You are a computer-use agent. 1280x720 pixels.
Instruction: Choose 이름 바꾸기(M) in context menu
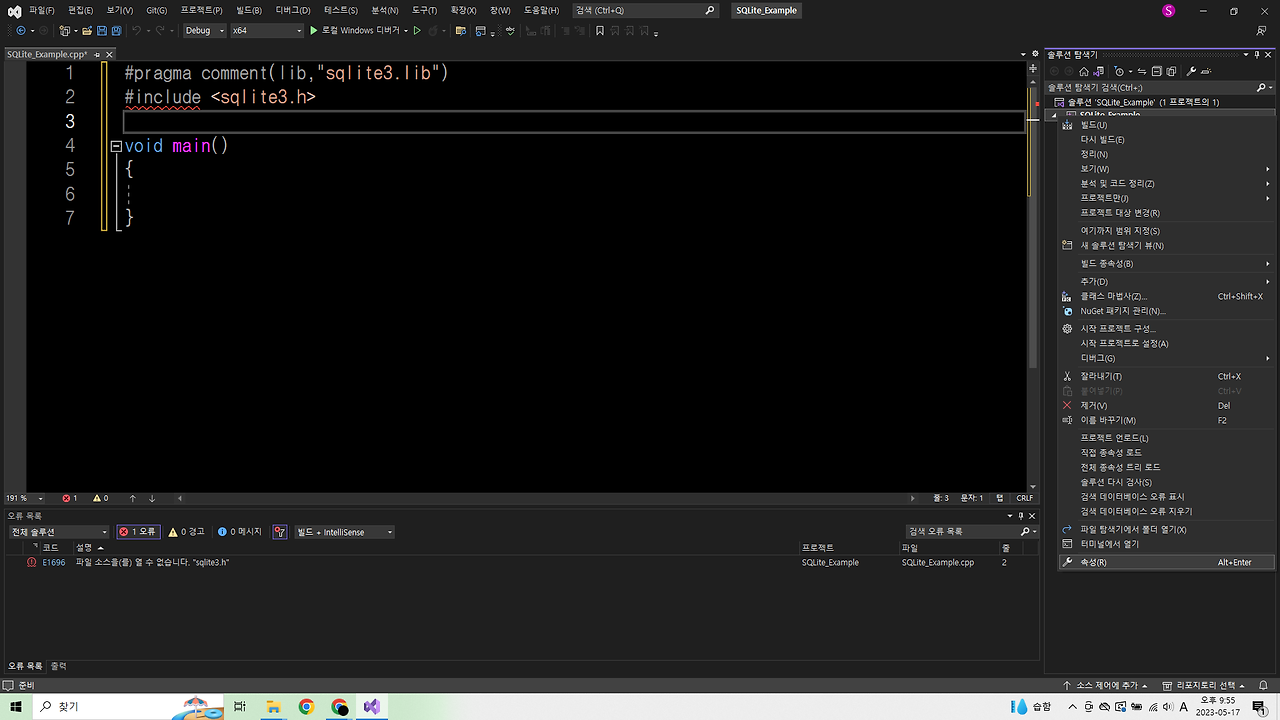1166,420
